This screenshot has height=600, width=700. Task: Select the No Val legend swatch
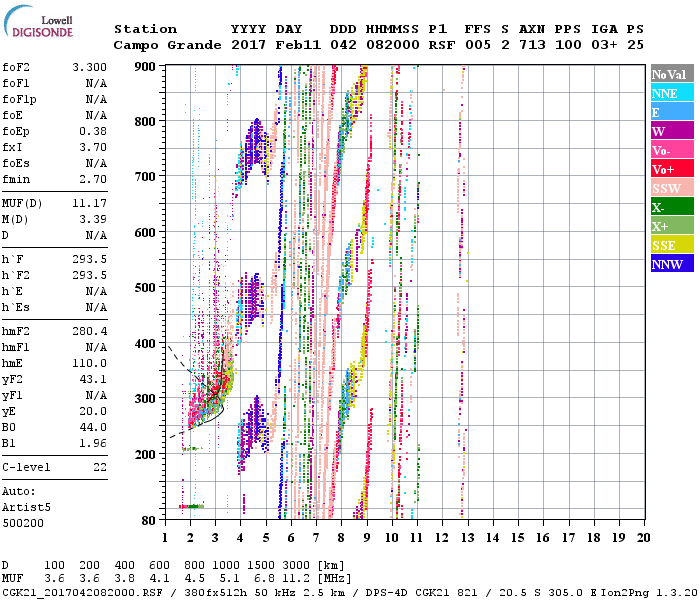click(672, 74)
